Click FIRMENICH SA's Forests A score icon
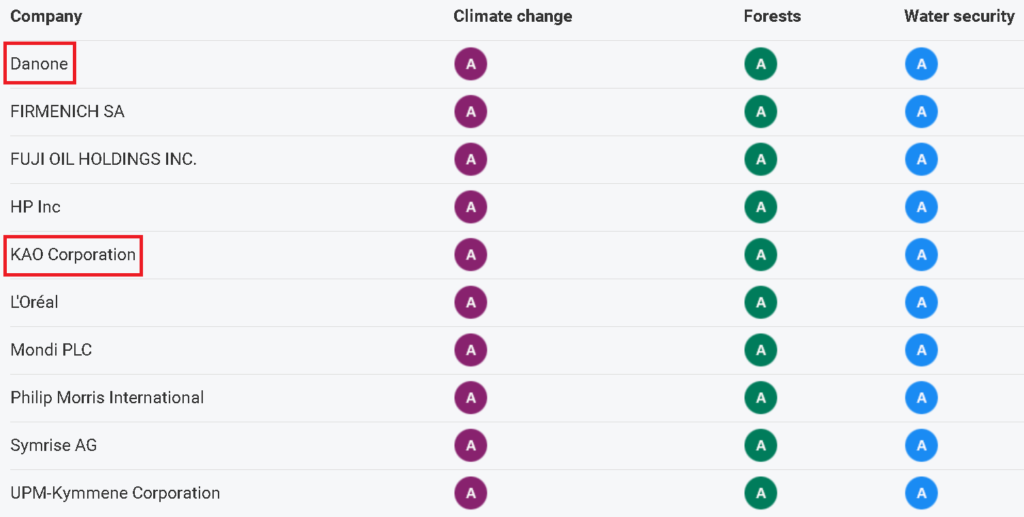 coord(760,112)
